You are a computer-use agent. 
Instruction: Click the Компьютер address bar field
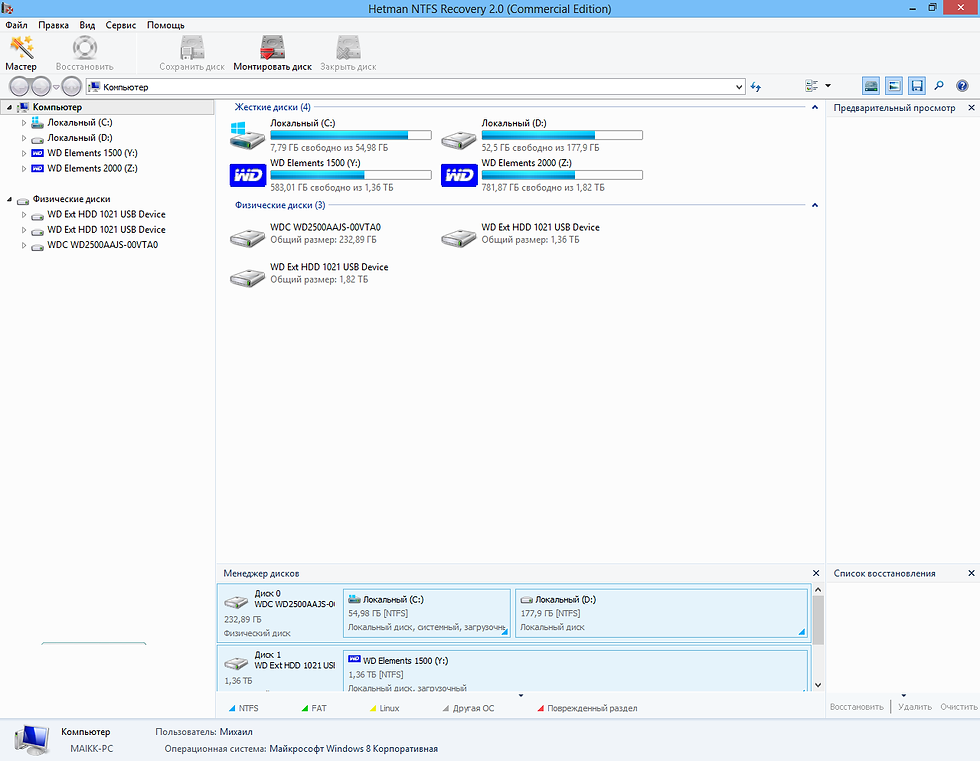pyautogui.click(x=416, y=87)
